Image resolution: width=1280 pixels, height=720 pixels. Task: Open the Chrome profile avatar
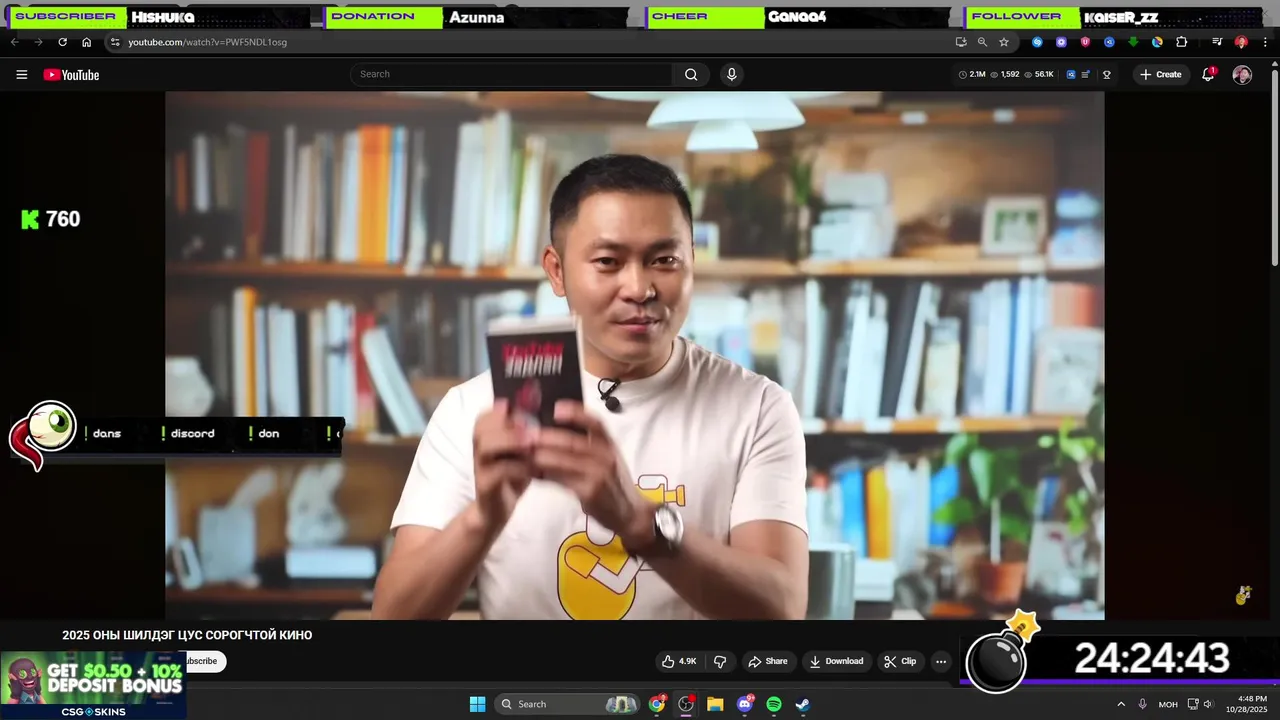1241,42
